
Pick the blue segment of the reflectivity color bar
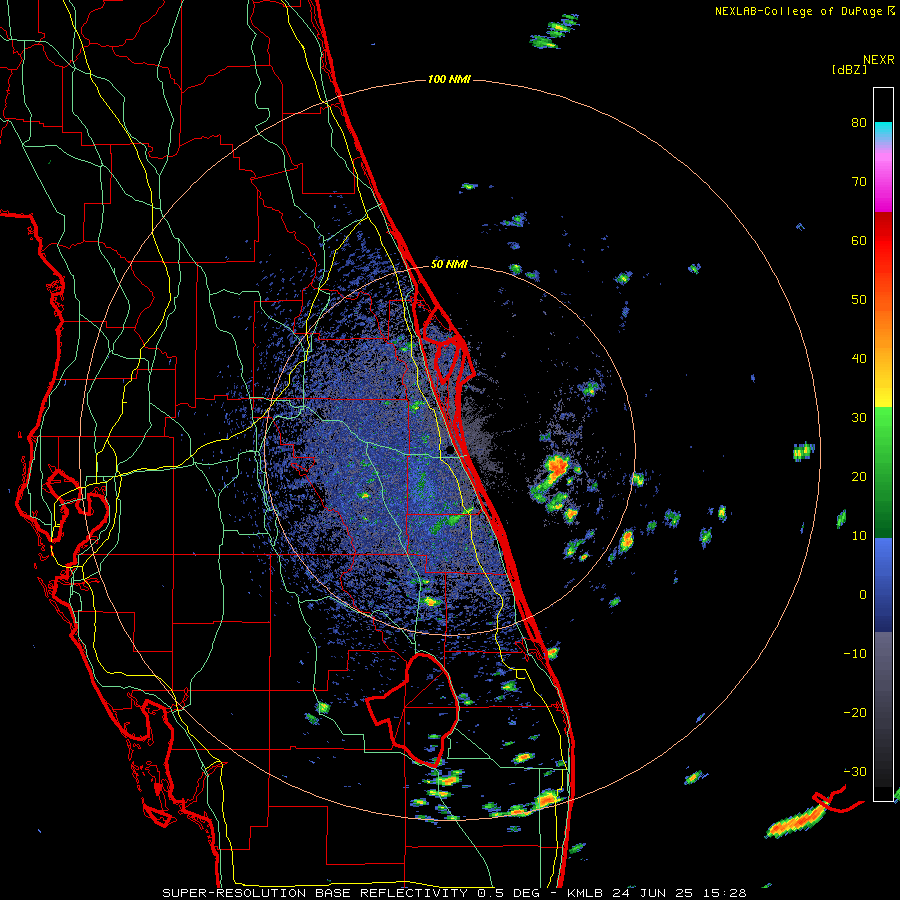(x=883, y=584)
